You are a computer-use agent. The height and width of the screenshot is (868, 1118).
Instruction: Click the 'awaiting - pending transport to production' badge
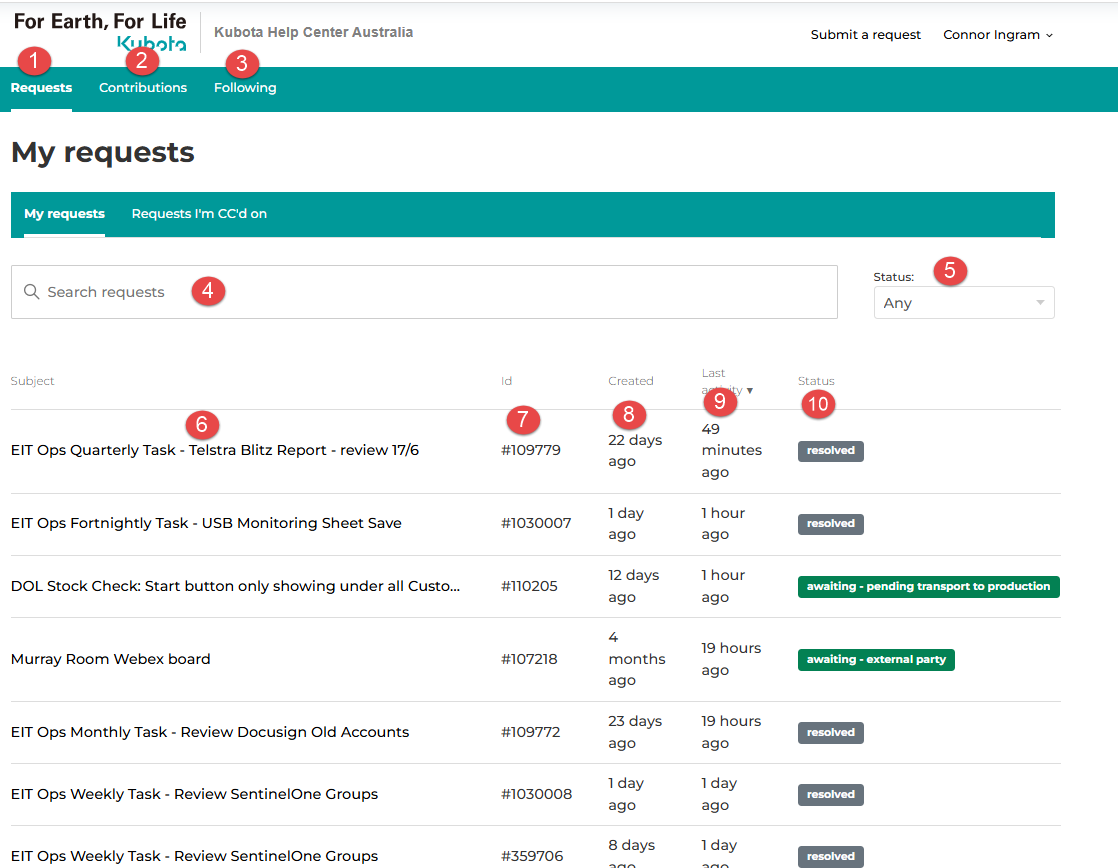tap(928, 586)
